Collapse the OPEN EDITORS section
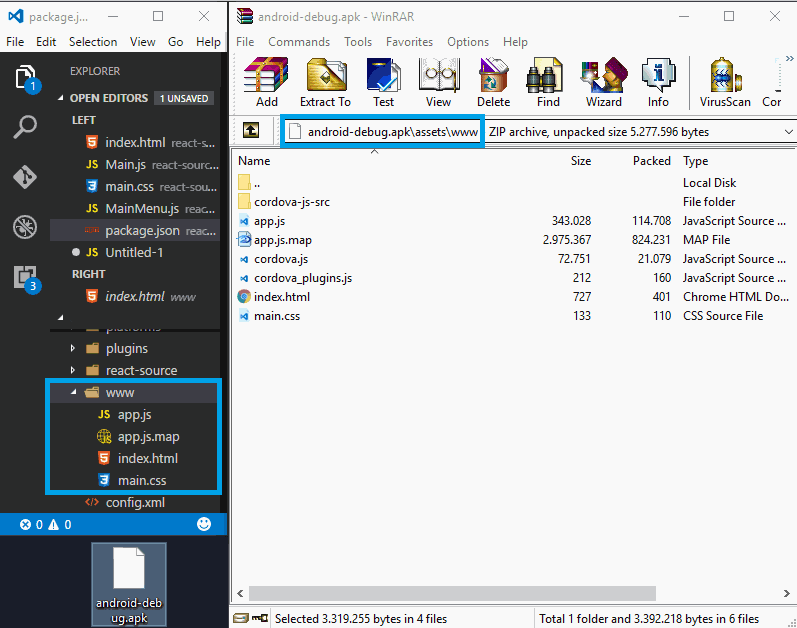797x628 pixels. click(x=61, y=98)
